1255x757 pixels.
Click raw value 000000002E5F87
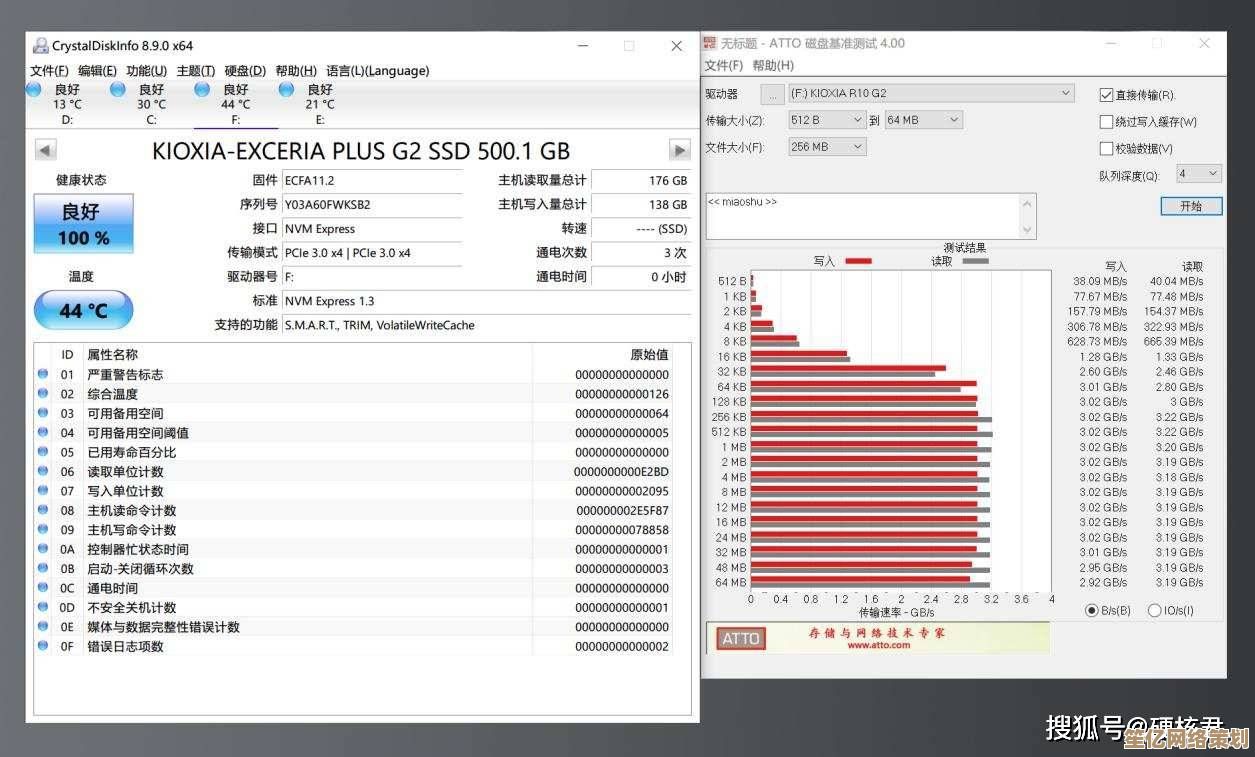tap(622, 510)
